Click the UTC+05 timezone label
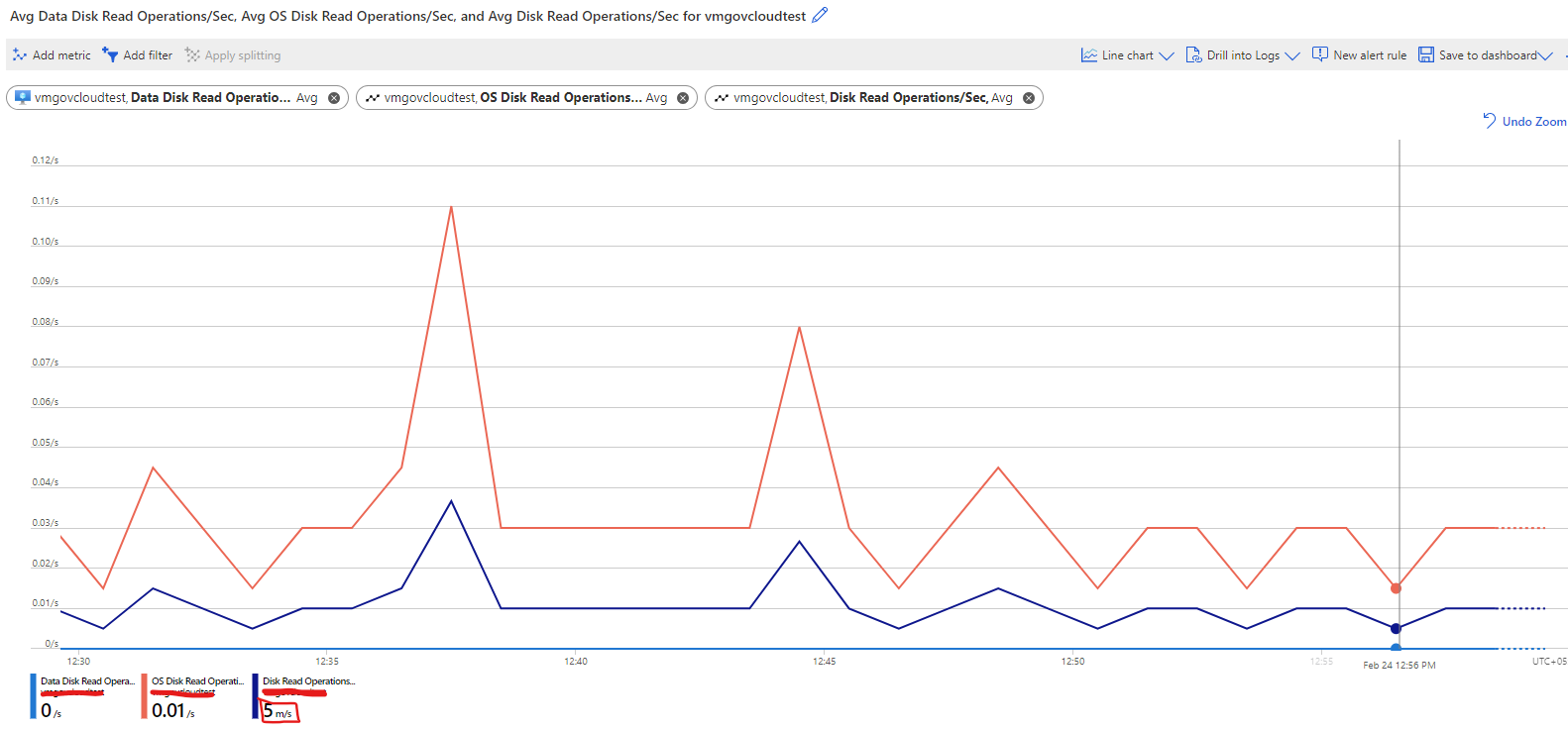The width and height of the screenshot is (1568, 730). pyautogui.click(x=1548, y=660)
